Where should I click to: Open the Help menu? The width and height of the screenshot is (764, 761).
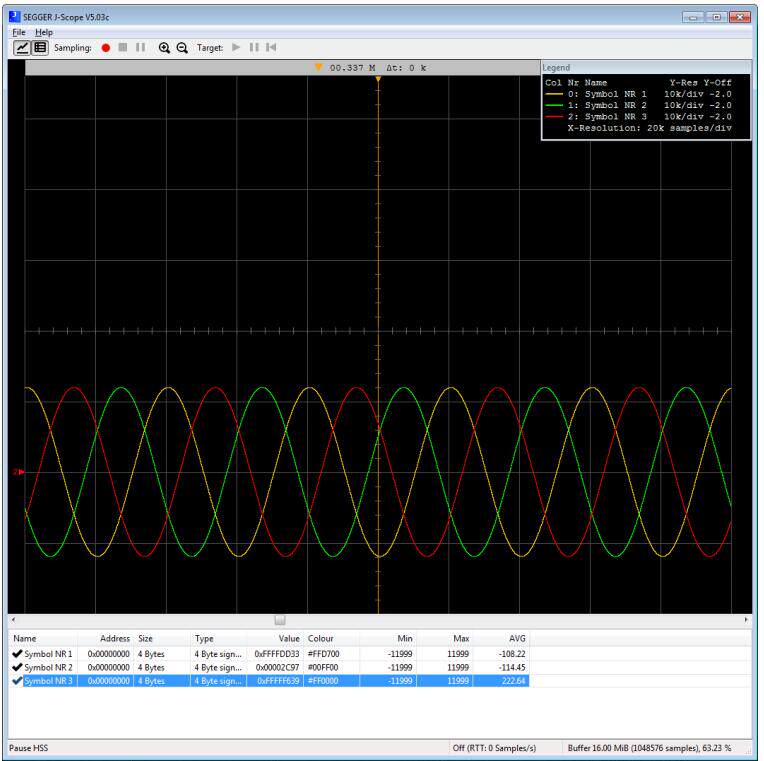[x=44, y=32]
